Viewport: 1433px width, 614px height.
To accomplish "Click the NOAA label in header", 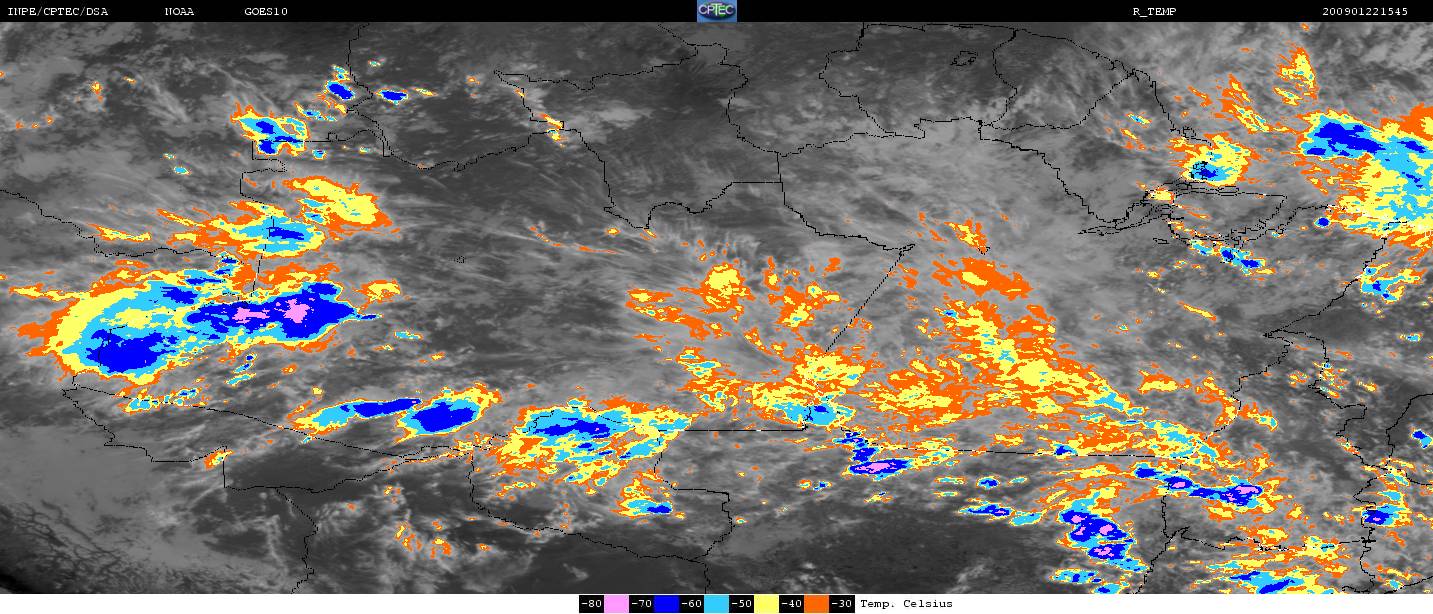I will (x=179, y=12).
